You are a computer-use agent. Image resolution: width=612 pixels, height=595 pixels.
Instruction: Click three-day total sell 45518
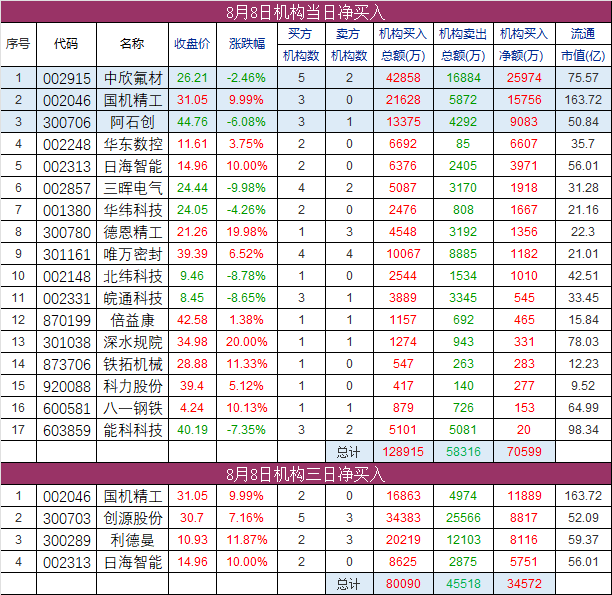click(463, 584)
